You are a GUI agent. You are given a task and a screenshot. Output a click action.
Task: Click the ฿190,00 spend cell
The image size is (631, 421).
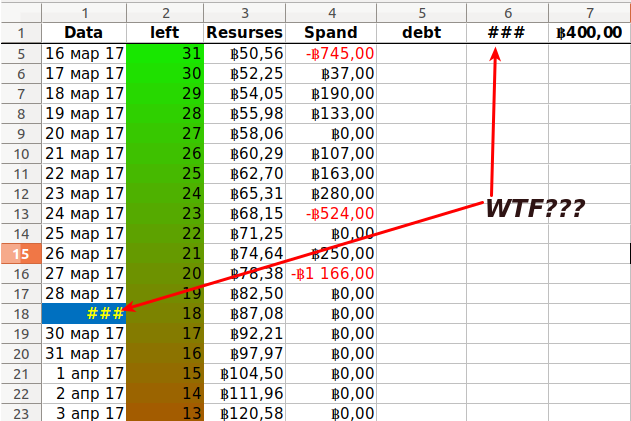click(331, 93)
